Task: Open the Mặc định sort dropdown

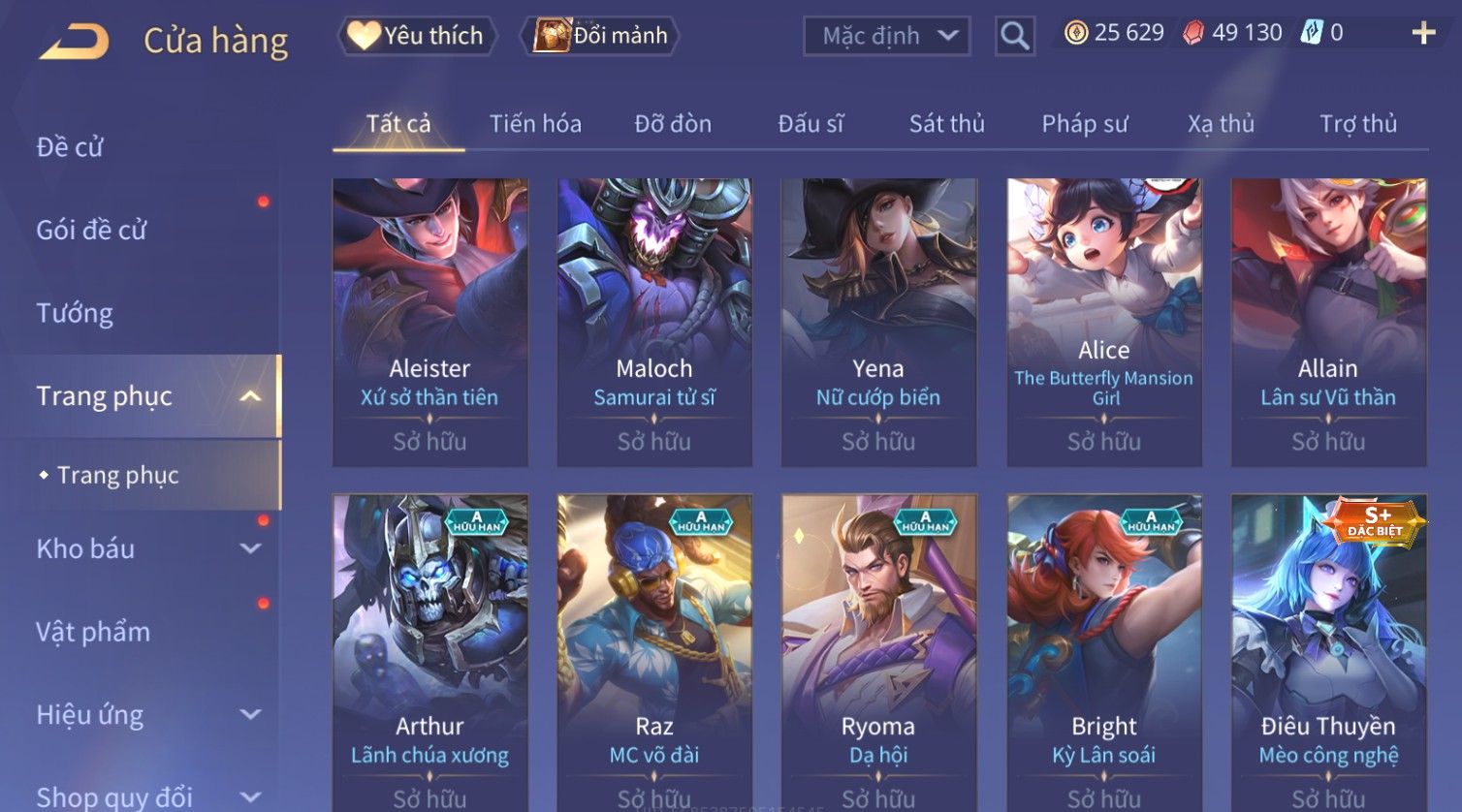Action: pyautogui.click(x=886, y=36)
